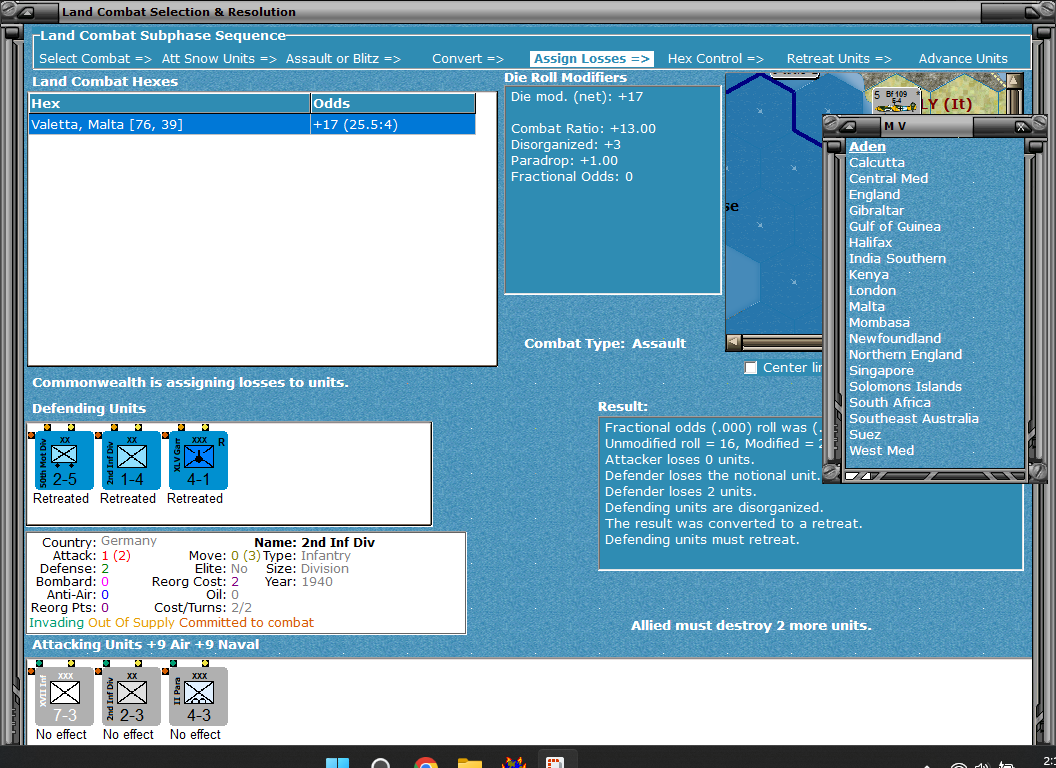Viewport: 1056px width, 768px height.
Task: Select Solomons Islands in the list
Action: (905, 387)
